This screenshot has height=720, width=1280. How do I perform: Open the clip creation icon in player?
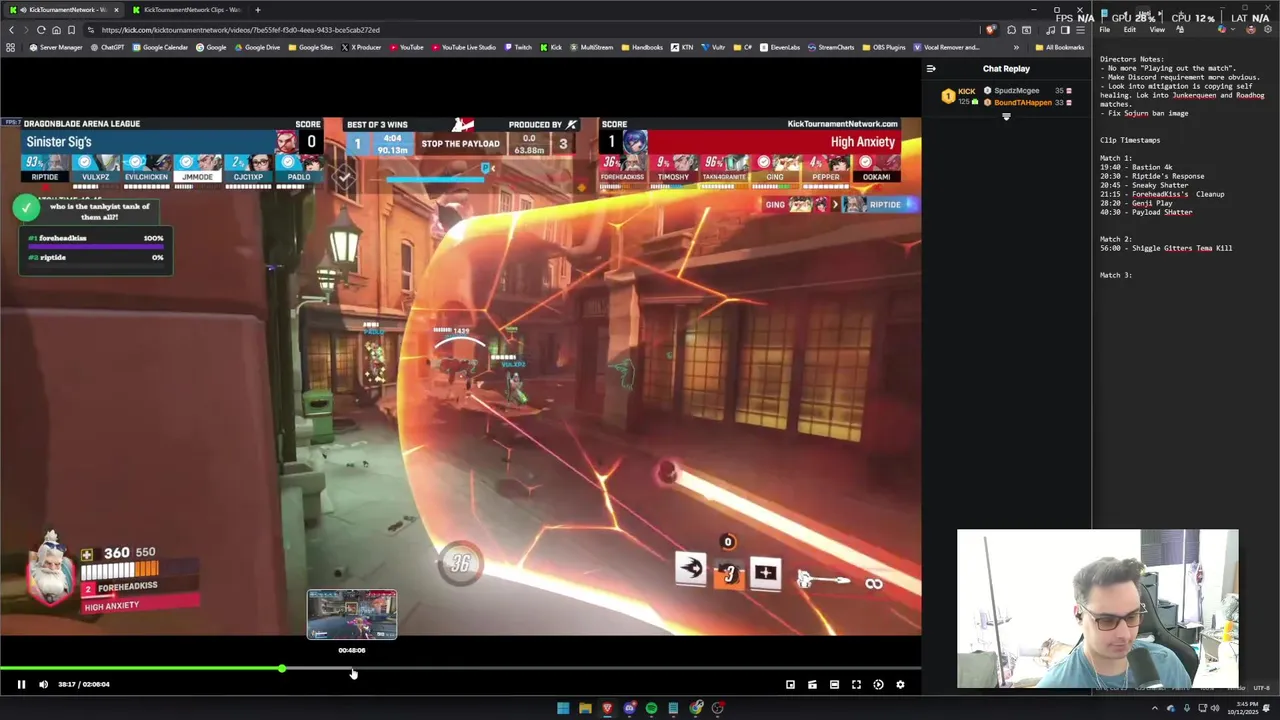click(x=812, y=685)
